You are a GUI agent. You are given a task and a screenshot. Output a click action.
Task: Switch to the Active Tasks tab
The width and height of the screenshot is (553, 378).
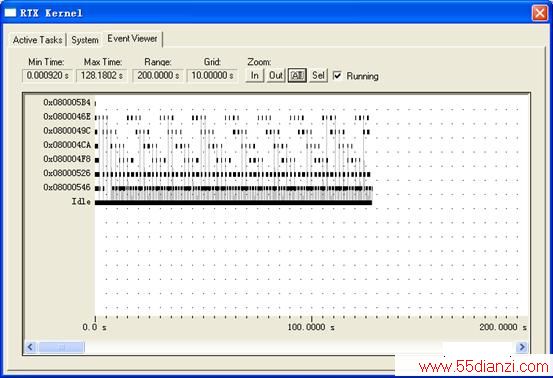point(37,40)
